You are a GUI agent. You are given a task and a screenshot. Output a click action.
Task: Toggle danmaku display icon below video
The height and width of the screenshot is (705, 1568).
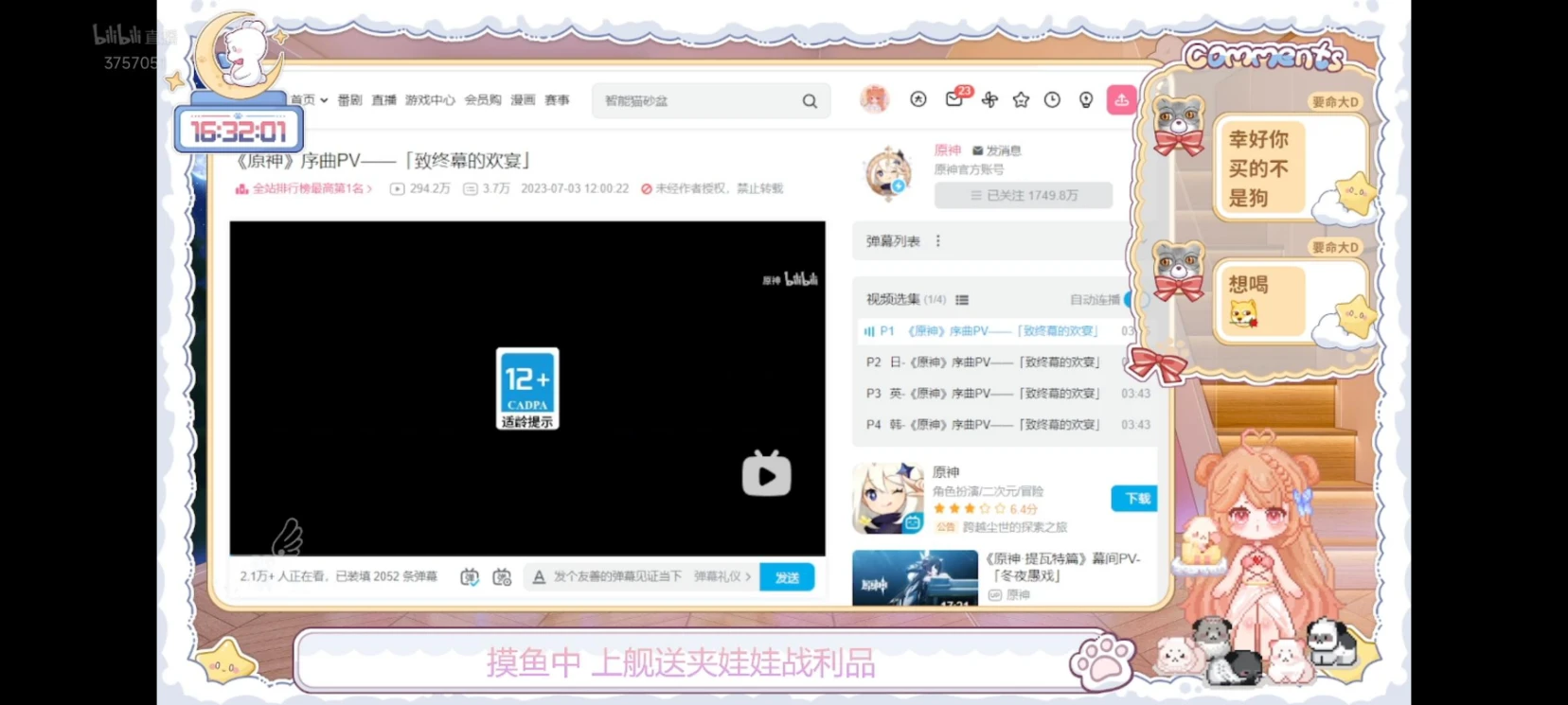click(470, 576)
